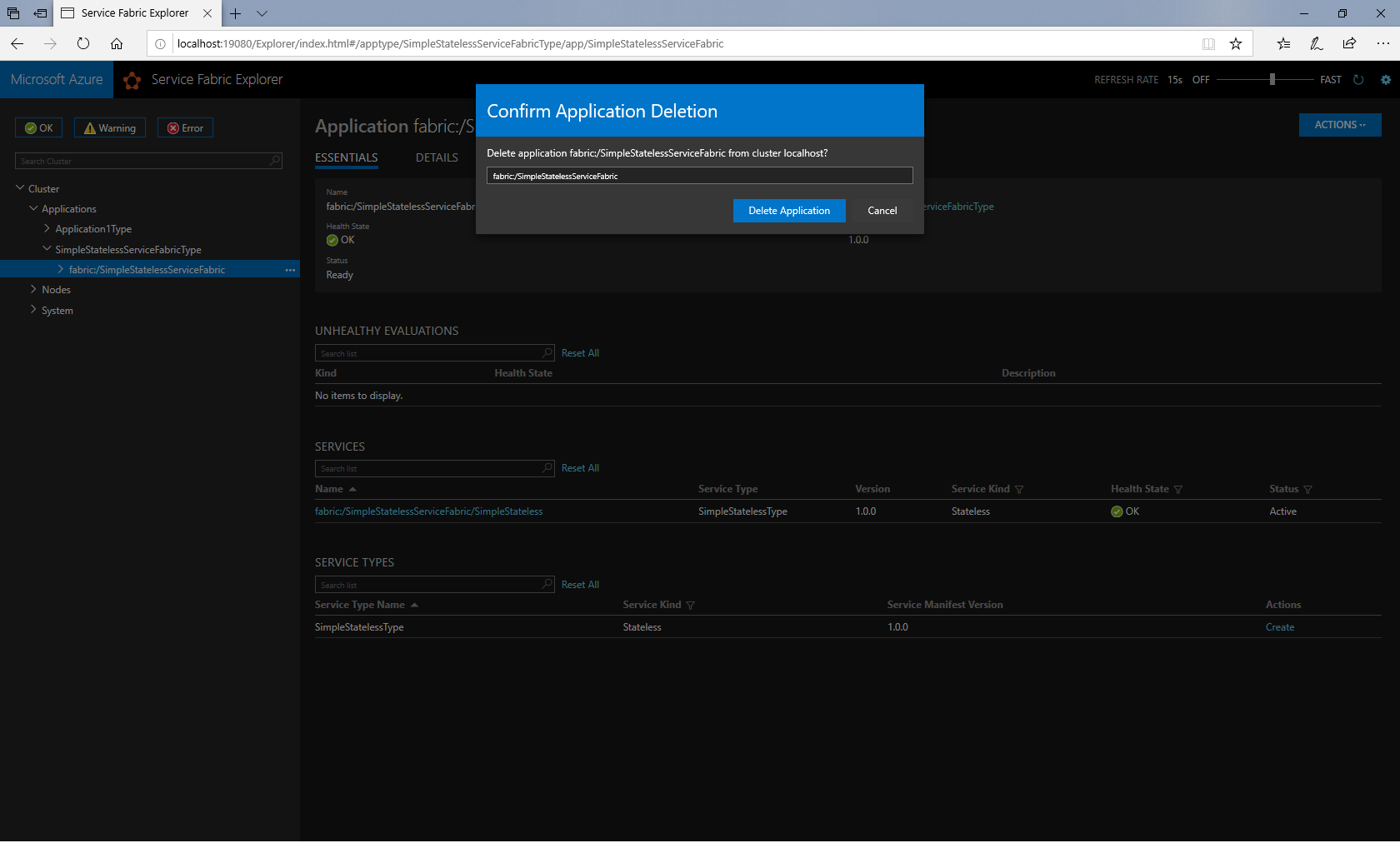1400x843 pixels.
Task: Open the Make a Web Note pen
Action: tap(1317, 43)
